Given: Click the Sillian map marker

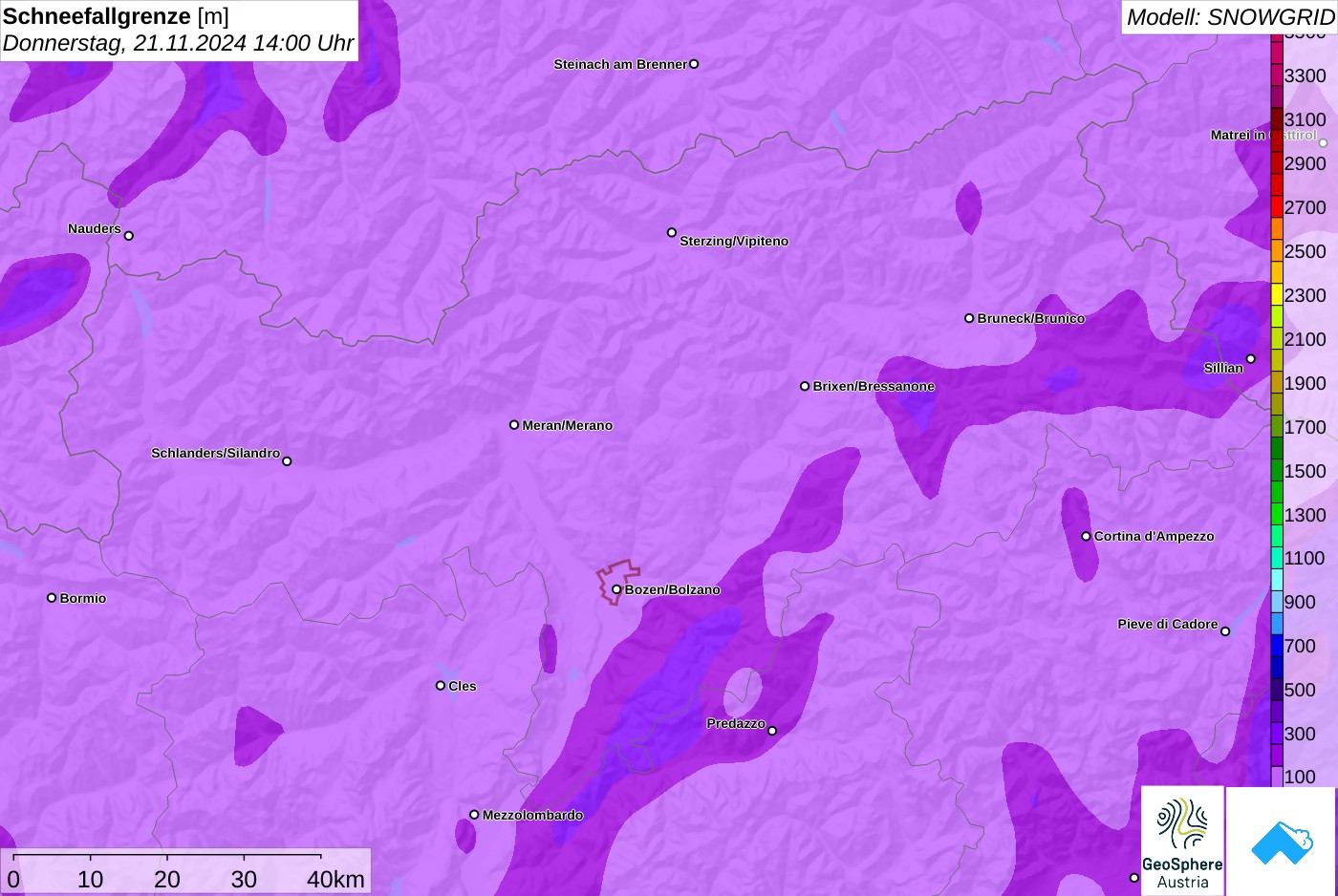Looking at the screenshot, I should [1251, 359].
